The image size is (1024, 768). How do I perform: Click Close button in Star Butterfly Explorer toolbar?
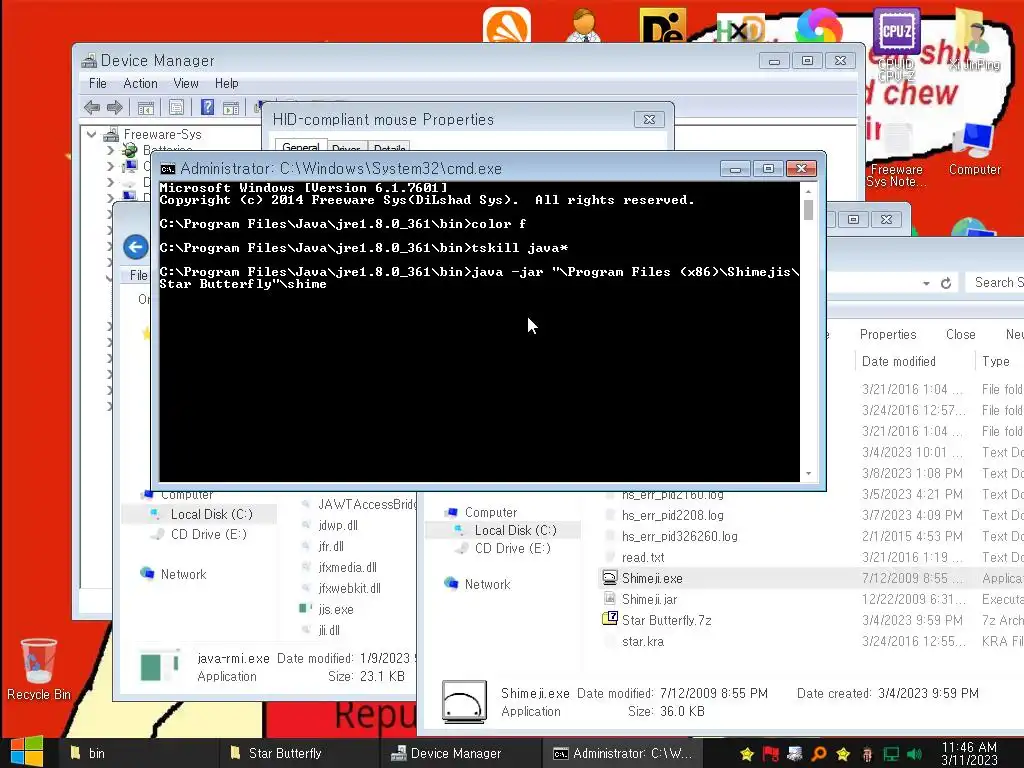(x=961, y=334)
